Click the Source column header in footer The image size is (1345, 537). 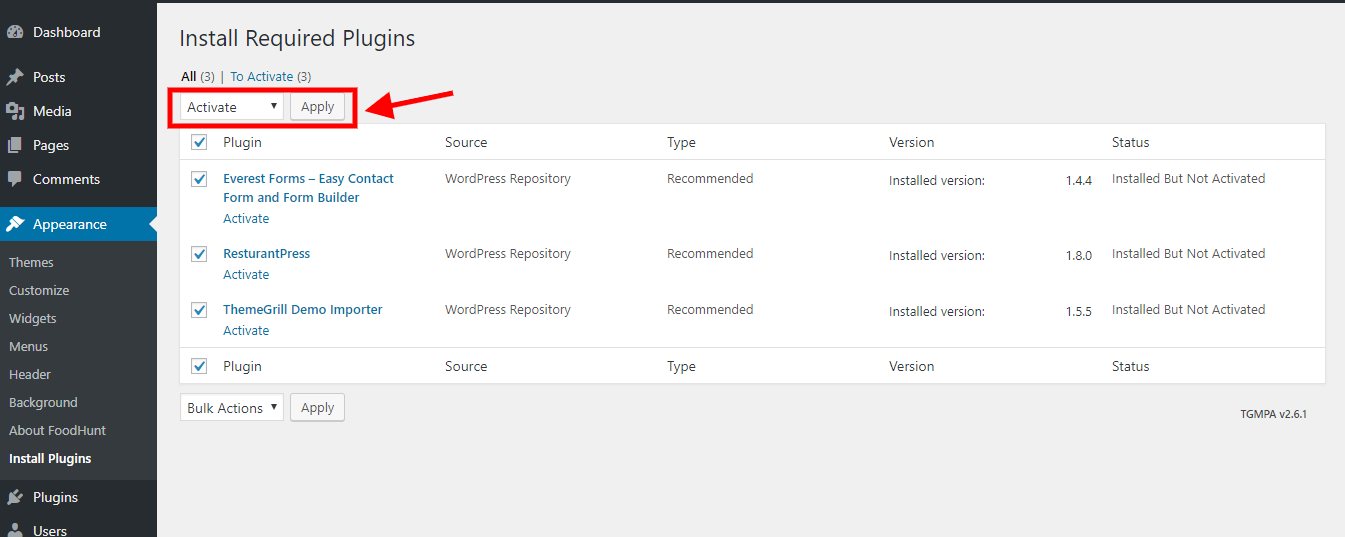[x=466, y=366]
